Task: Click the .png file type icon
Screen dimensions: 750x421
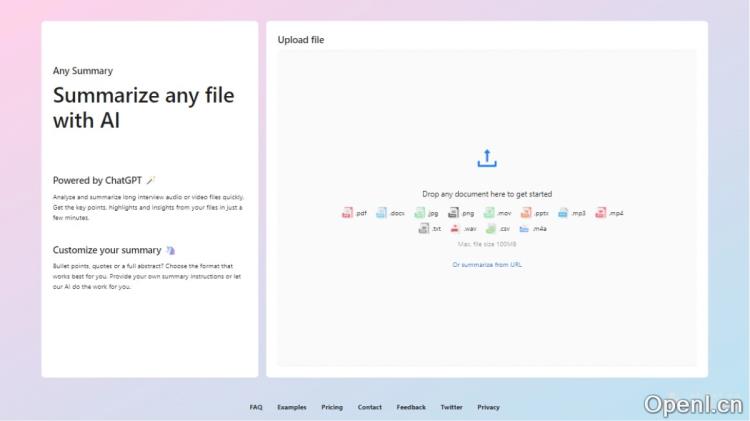Action: [x=453, y=213]
